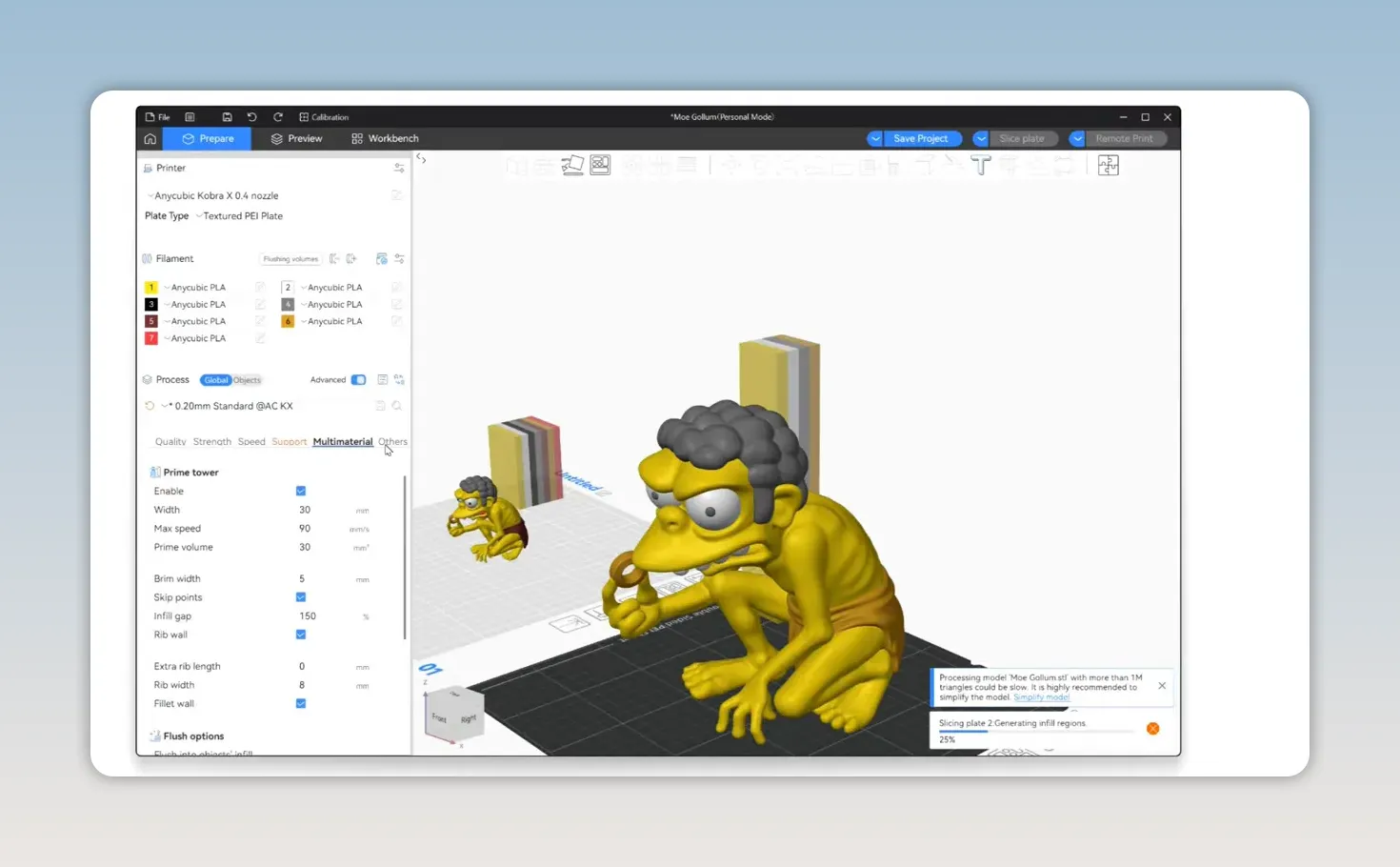The width and height of the screenshot is (1400, 867).
Task: Open the Remote Print dropdown arrow
Action: [1077, 139]
